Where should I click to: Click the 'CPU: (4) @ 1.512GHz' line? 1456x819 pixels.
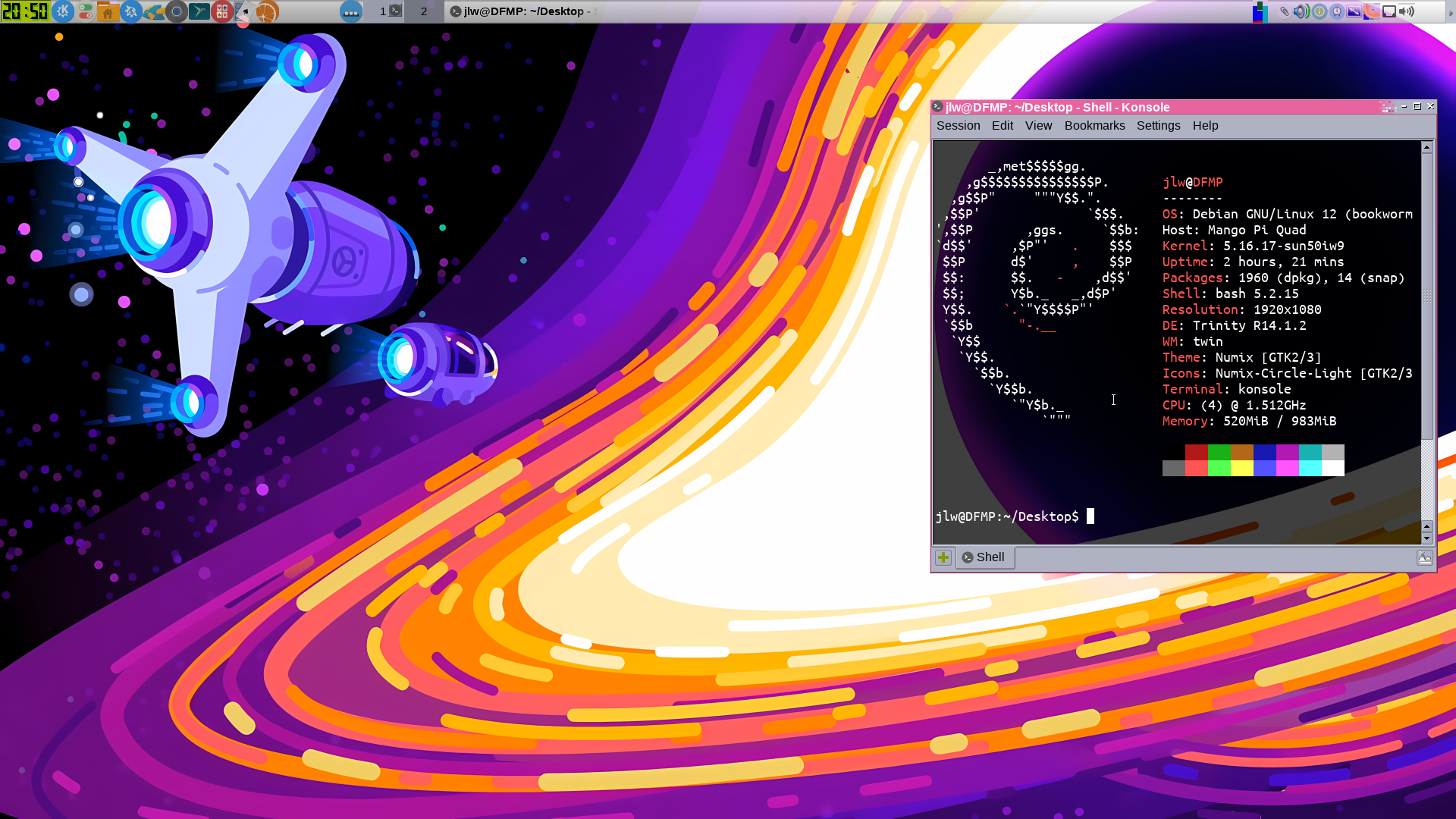1234,405
